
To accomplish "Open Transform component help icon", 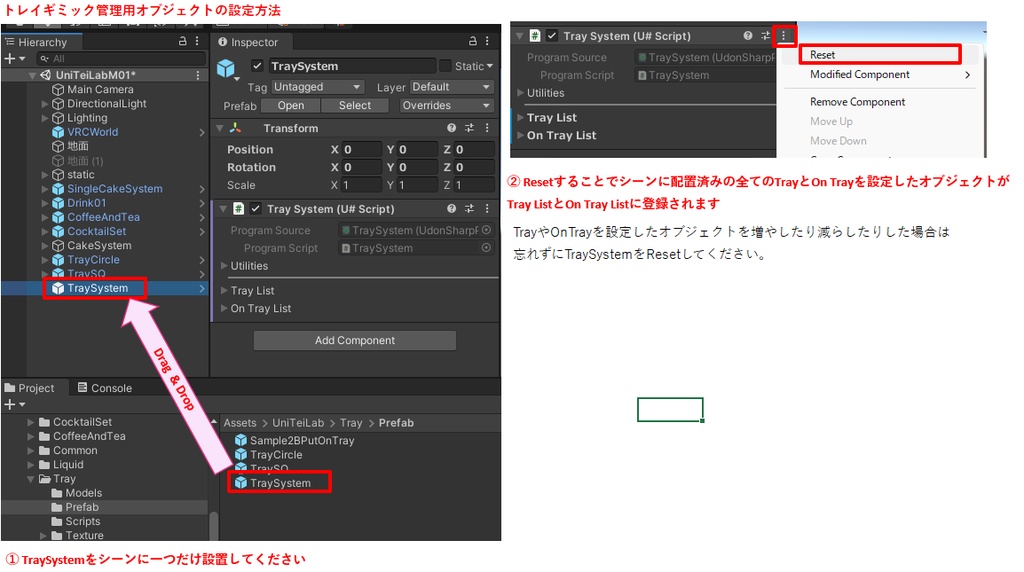I will click(451, 128).
